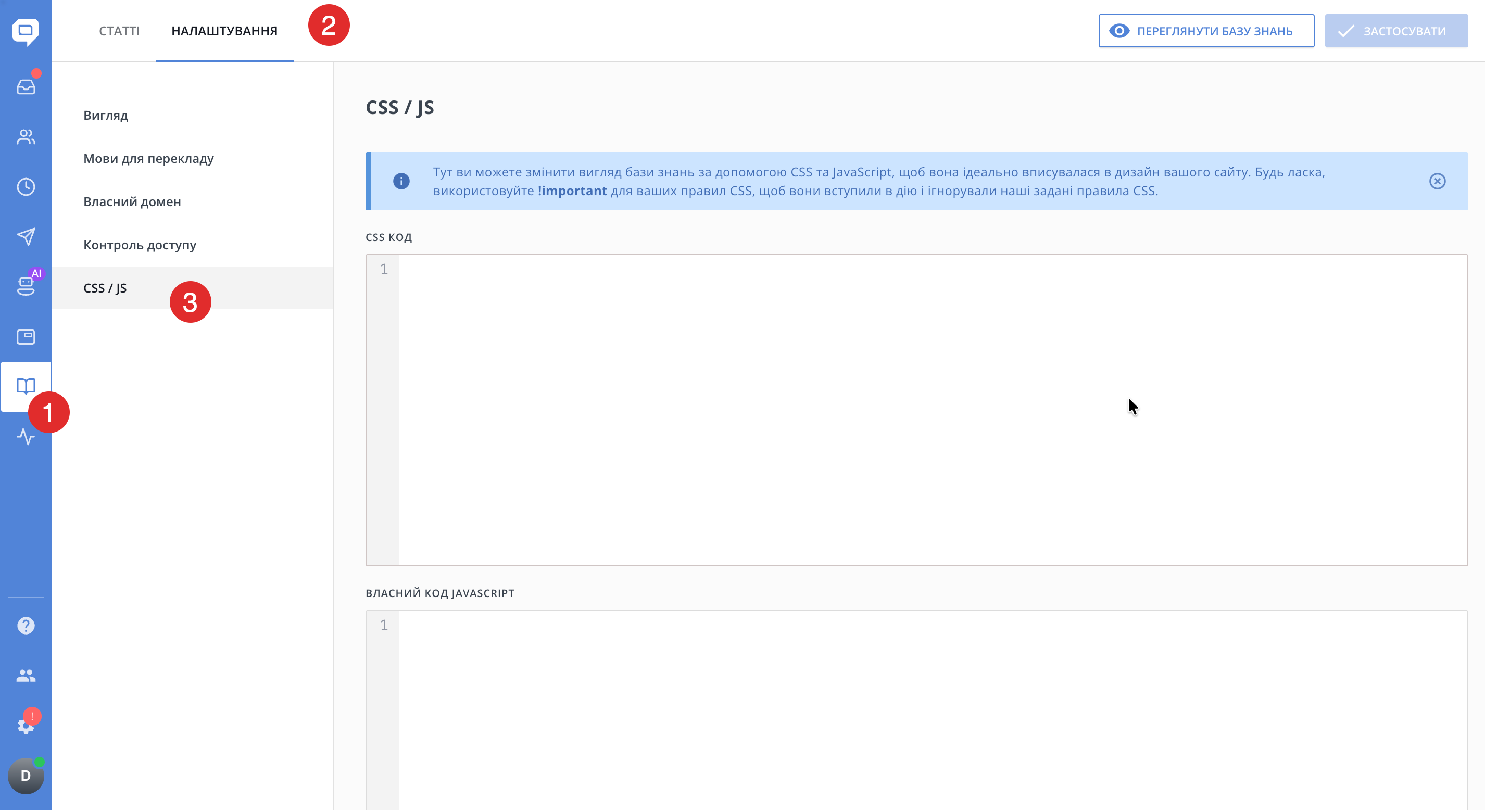Switch to the СТАТТІ tab
The width and height of the screenshot is (1485, 812).
click(119, 31)
